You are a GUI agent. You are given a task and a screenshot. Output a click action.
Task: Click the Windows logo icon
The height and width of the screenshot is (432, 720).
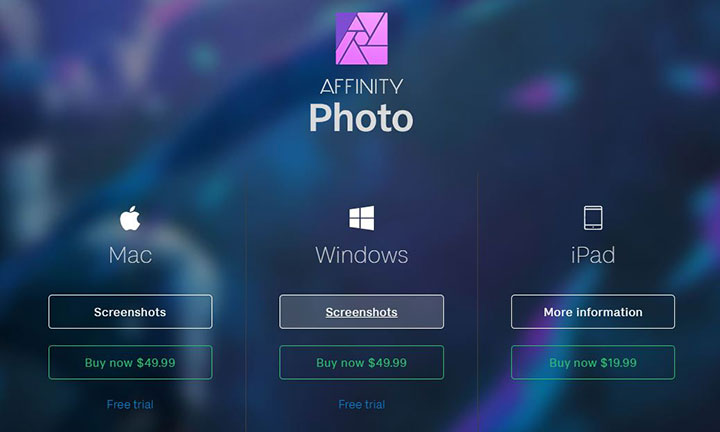point(361,218)
